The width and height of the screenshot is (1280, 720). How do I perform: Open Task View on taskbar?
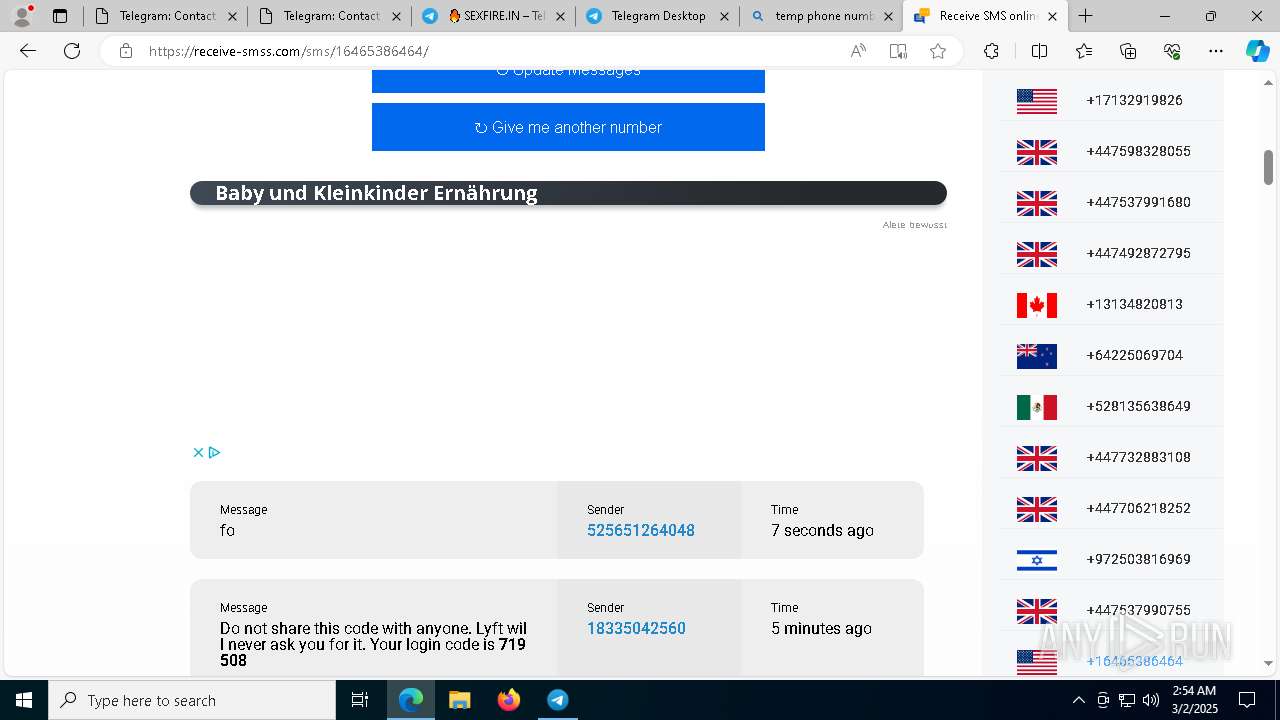360,700
